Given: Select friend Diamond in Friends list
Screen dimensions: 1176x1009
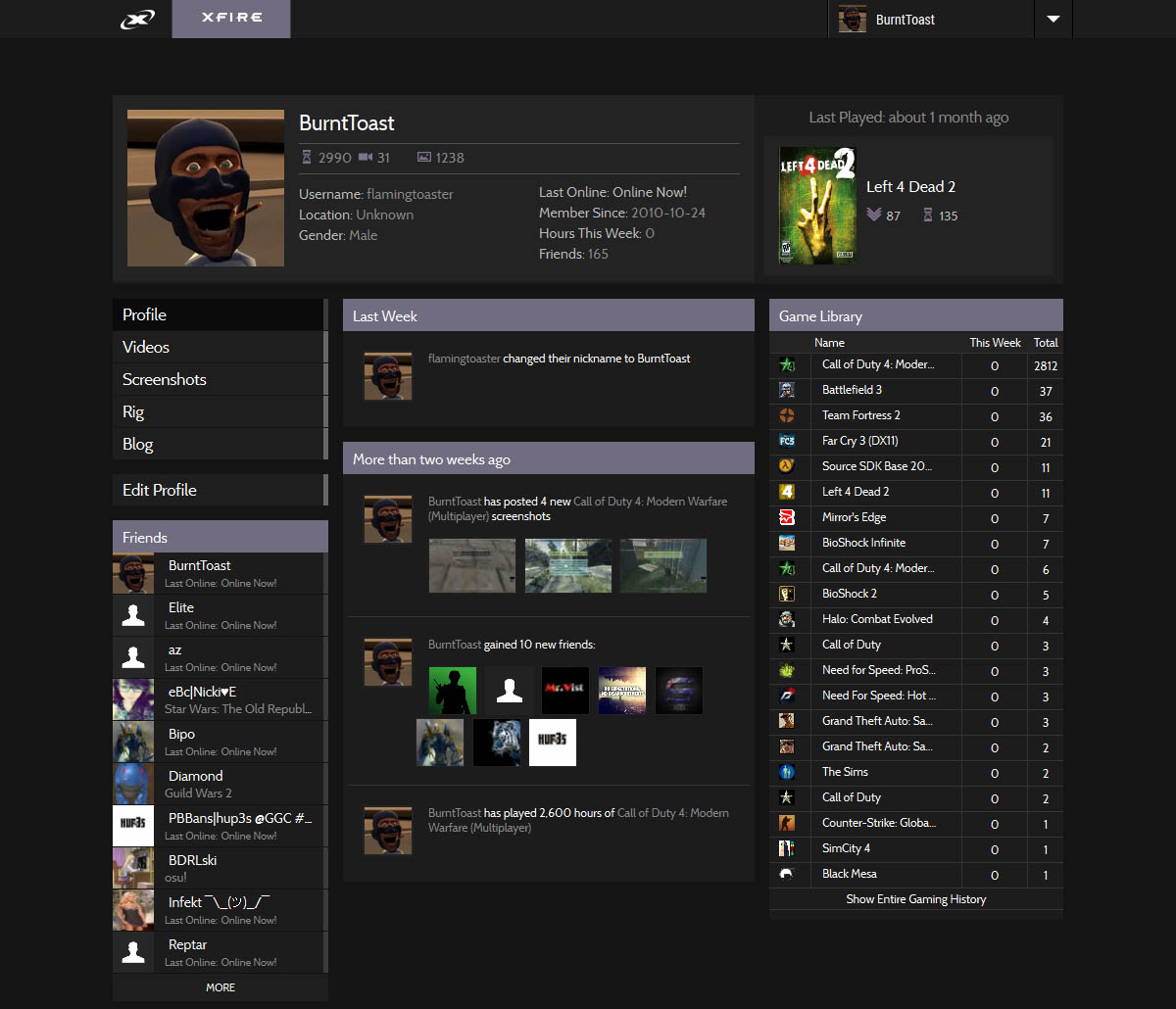Looking at the screenshot, I should coord(196,776).
